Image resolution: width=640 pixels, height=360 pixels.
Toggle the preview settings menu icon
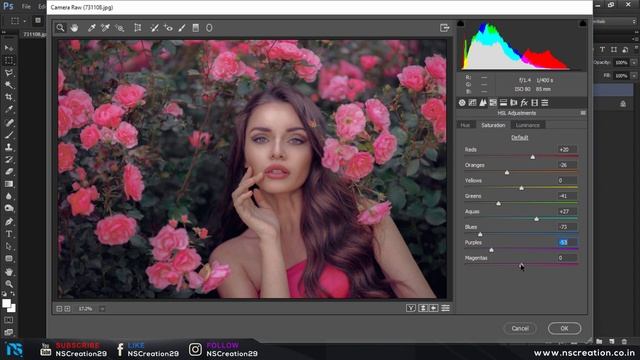point(445,308)
